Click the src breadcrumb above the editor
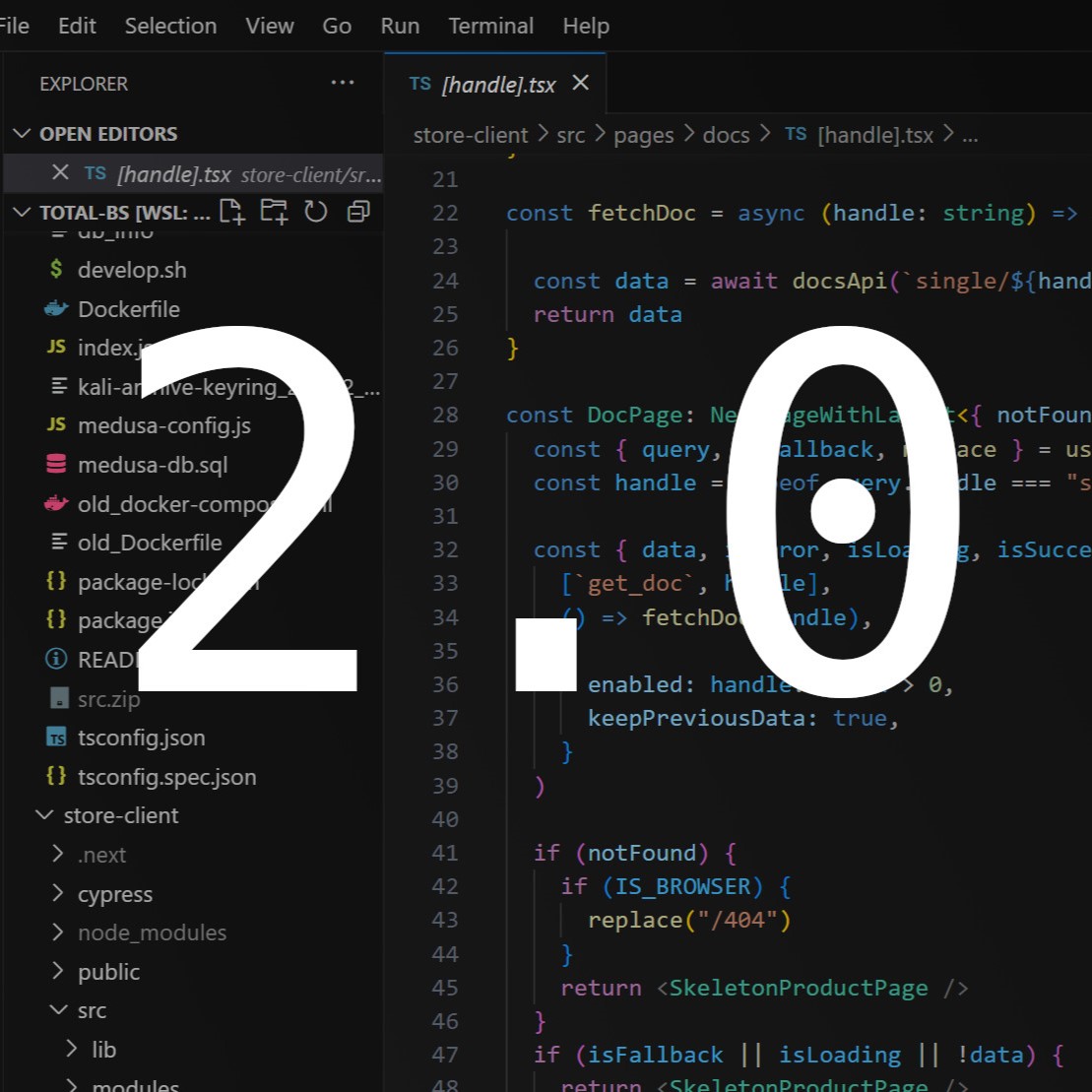1092x1092 pixels. point(571,135)
